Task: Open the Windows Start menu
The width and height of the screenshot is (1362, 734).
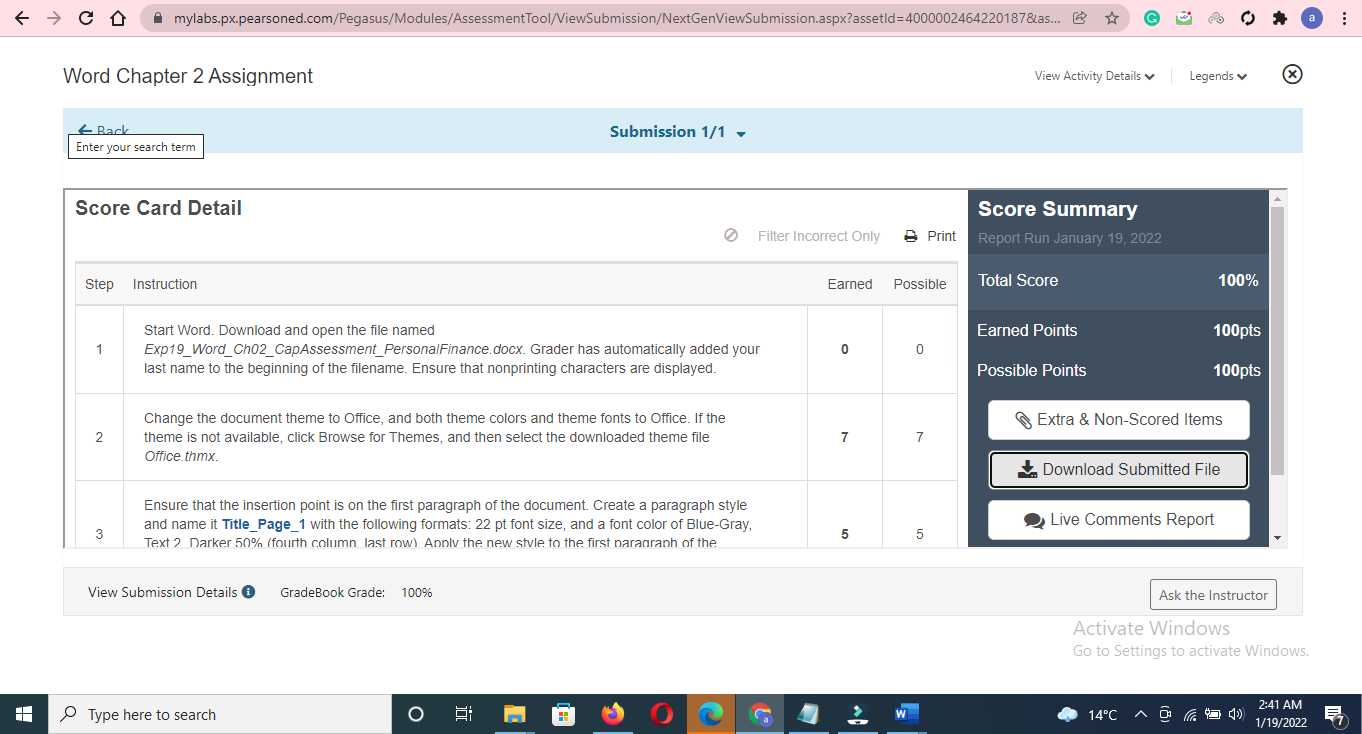Action: 24,714
